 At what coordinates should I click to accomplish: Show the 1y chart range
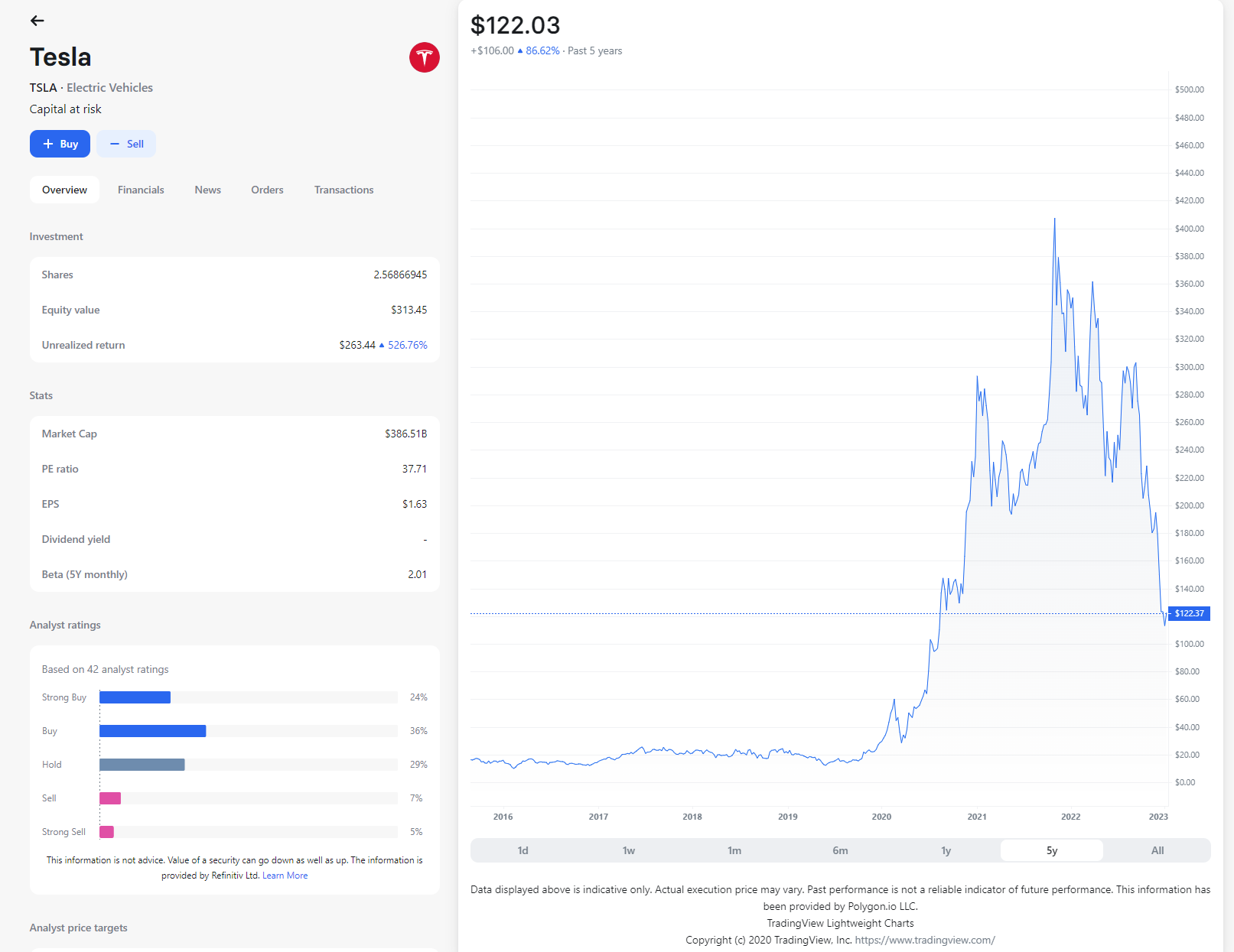click(946, 850)
